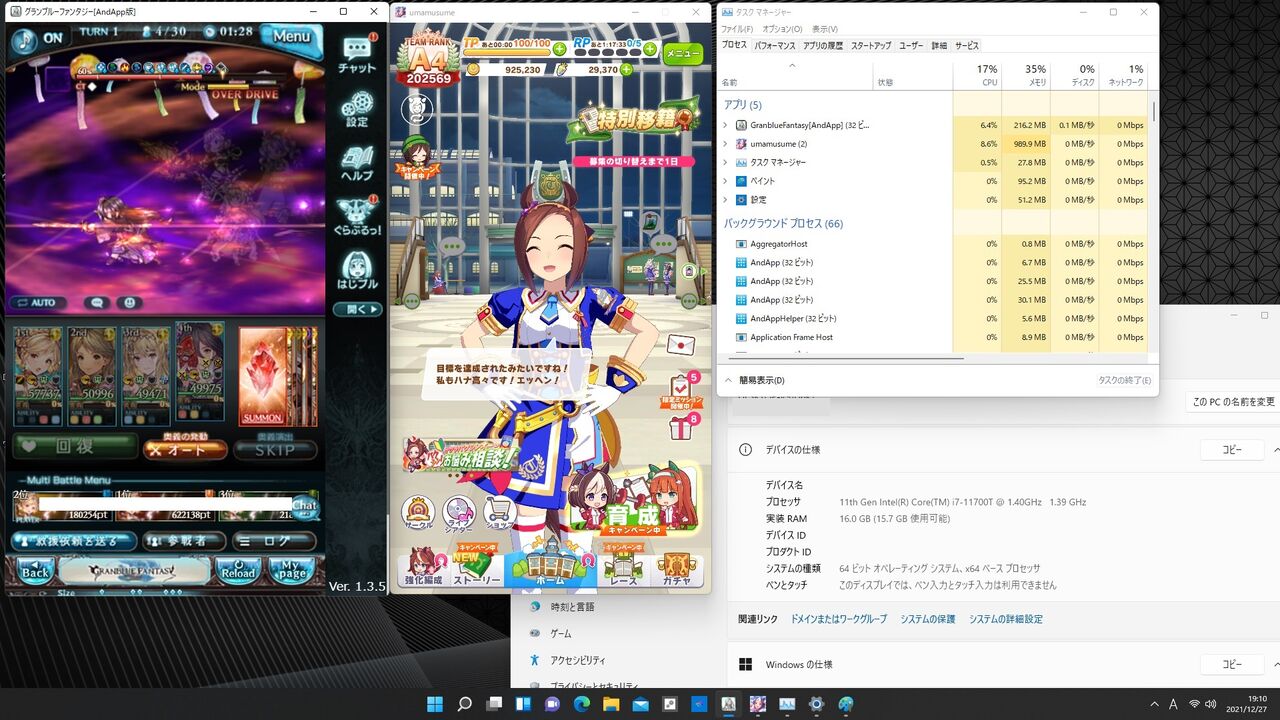Open the ショップ cart icon
Image resolution: width=1280 pixels, height=720 pixels.
pyautogui.click(x=500, y=511)
